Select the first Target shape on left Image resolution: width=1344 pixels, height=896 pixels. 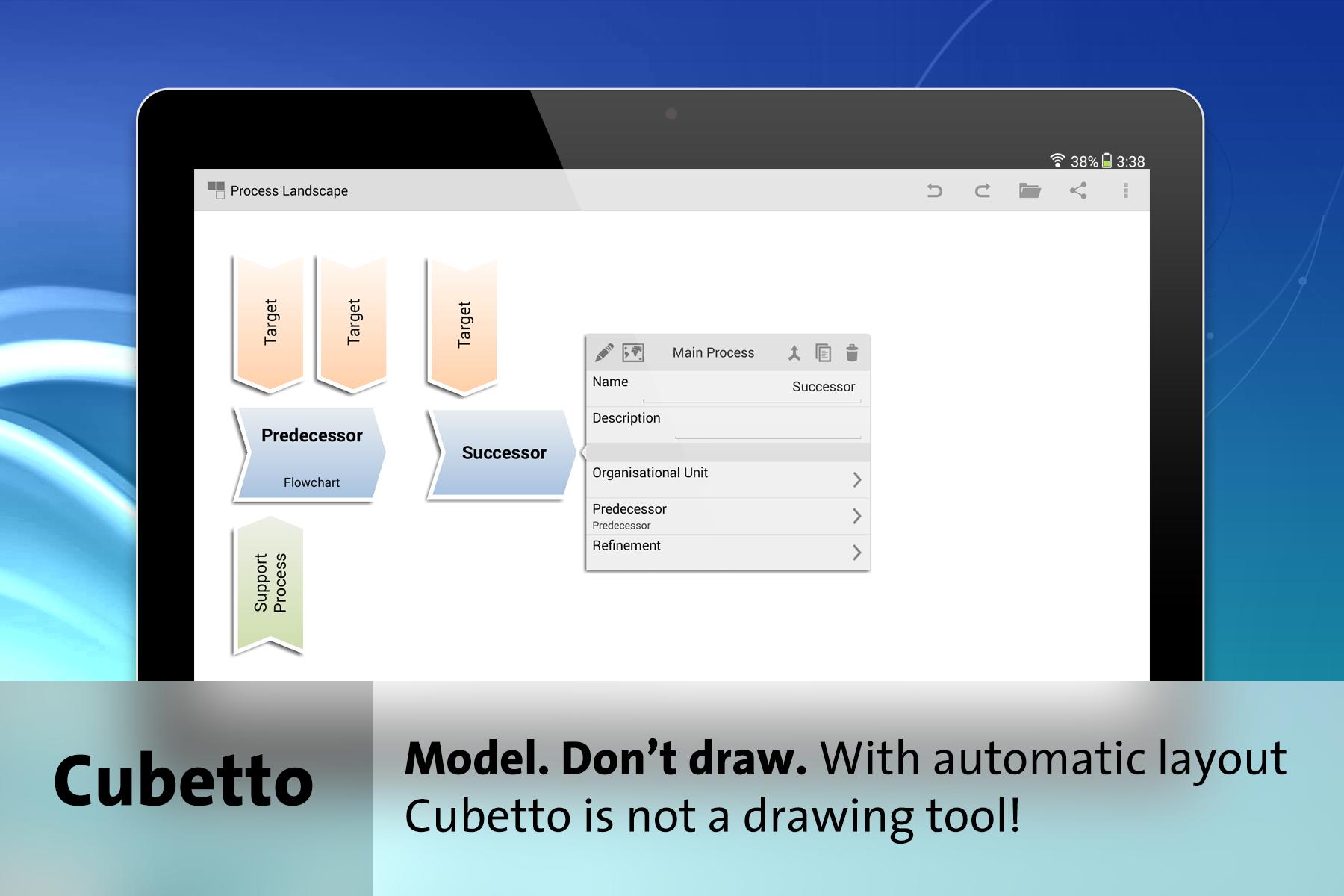(269, 323)
